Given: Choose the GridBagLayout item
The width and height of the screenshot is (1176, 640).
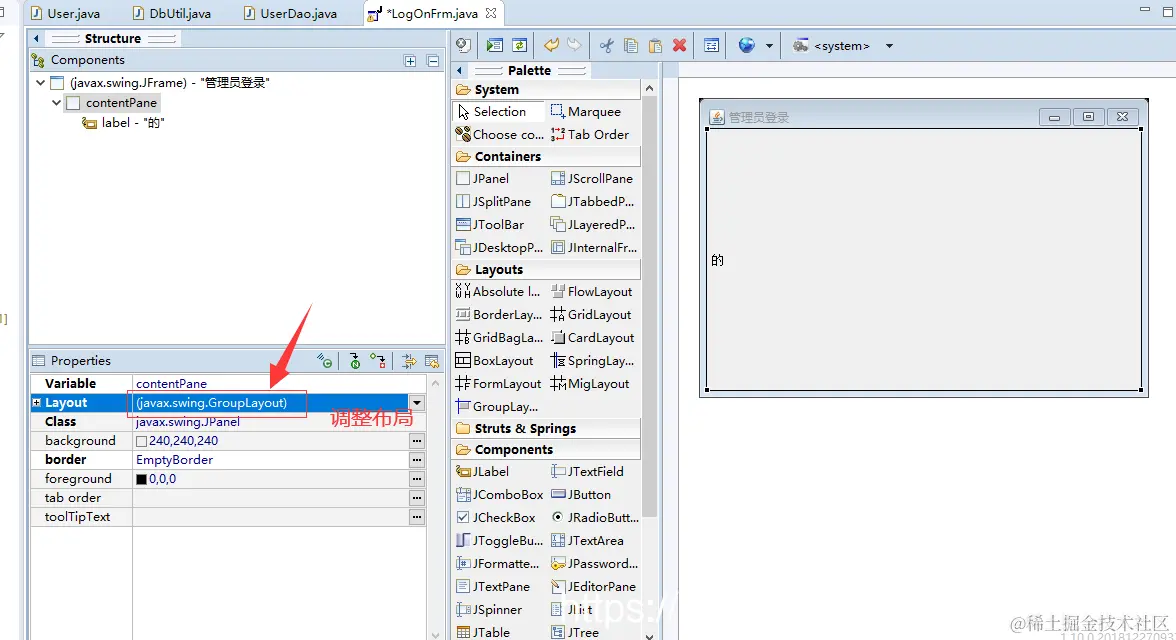Looking at the screenshot, I should coord(499,338).
